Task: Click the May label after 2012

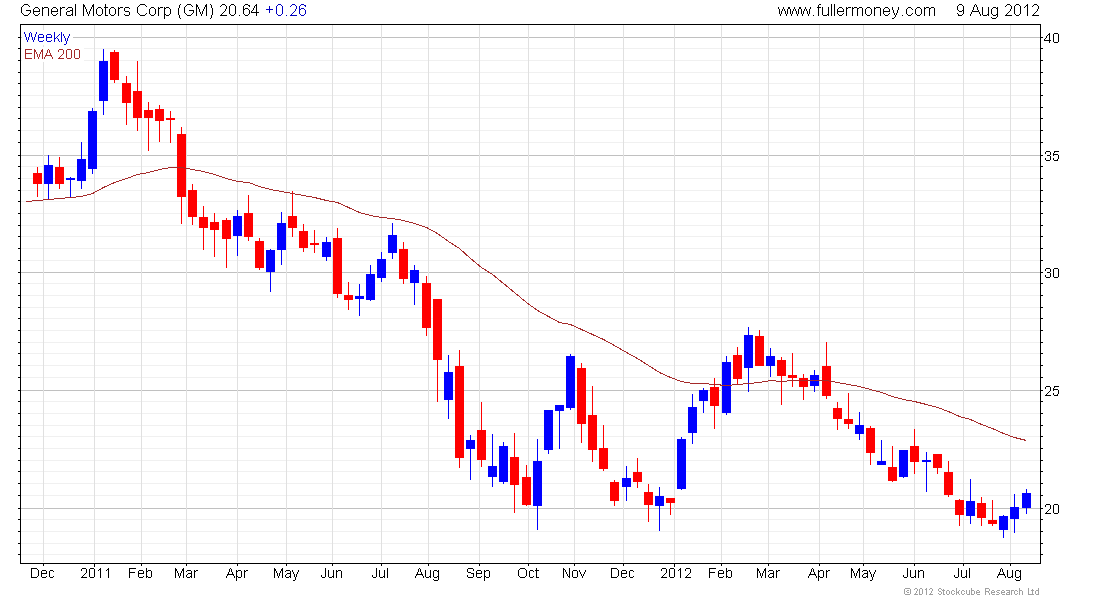Action: point(863,573)
